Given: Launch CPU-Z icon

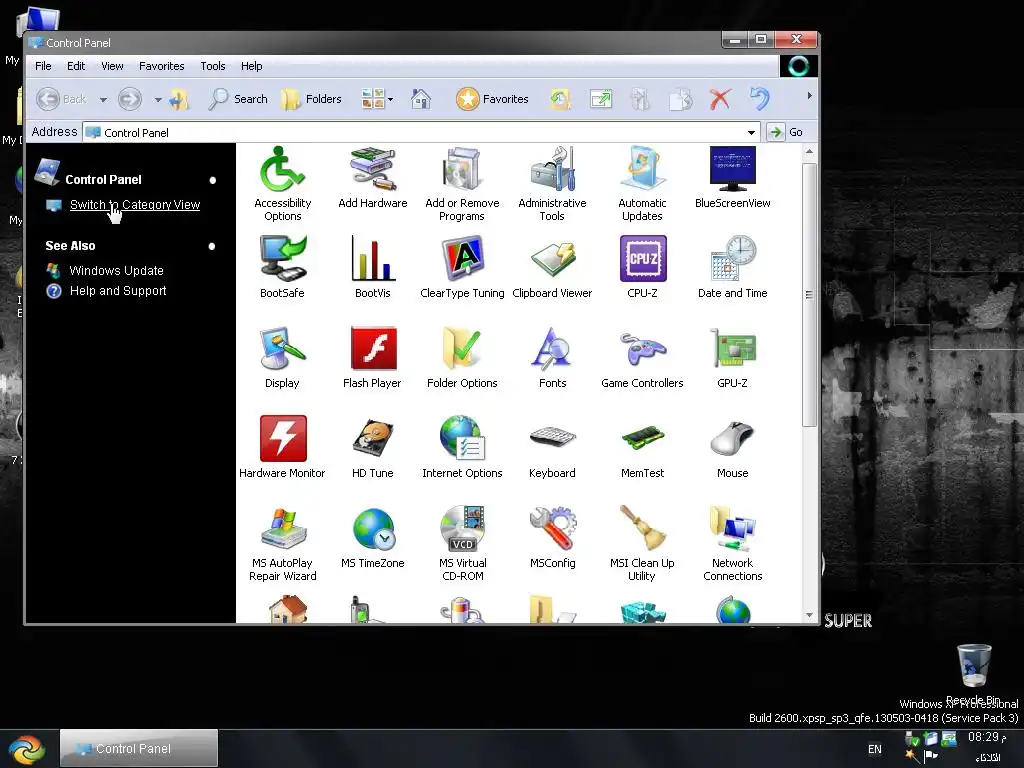Looking at the screenshot, I should (642, 267).
